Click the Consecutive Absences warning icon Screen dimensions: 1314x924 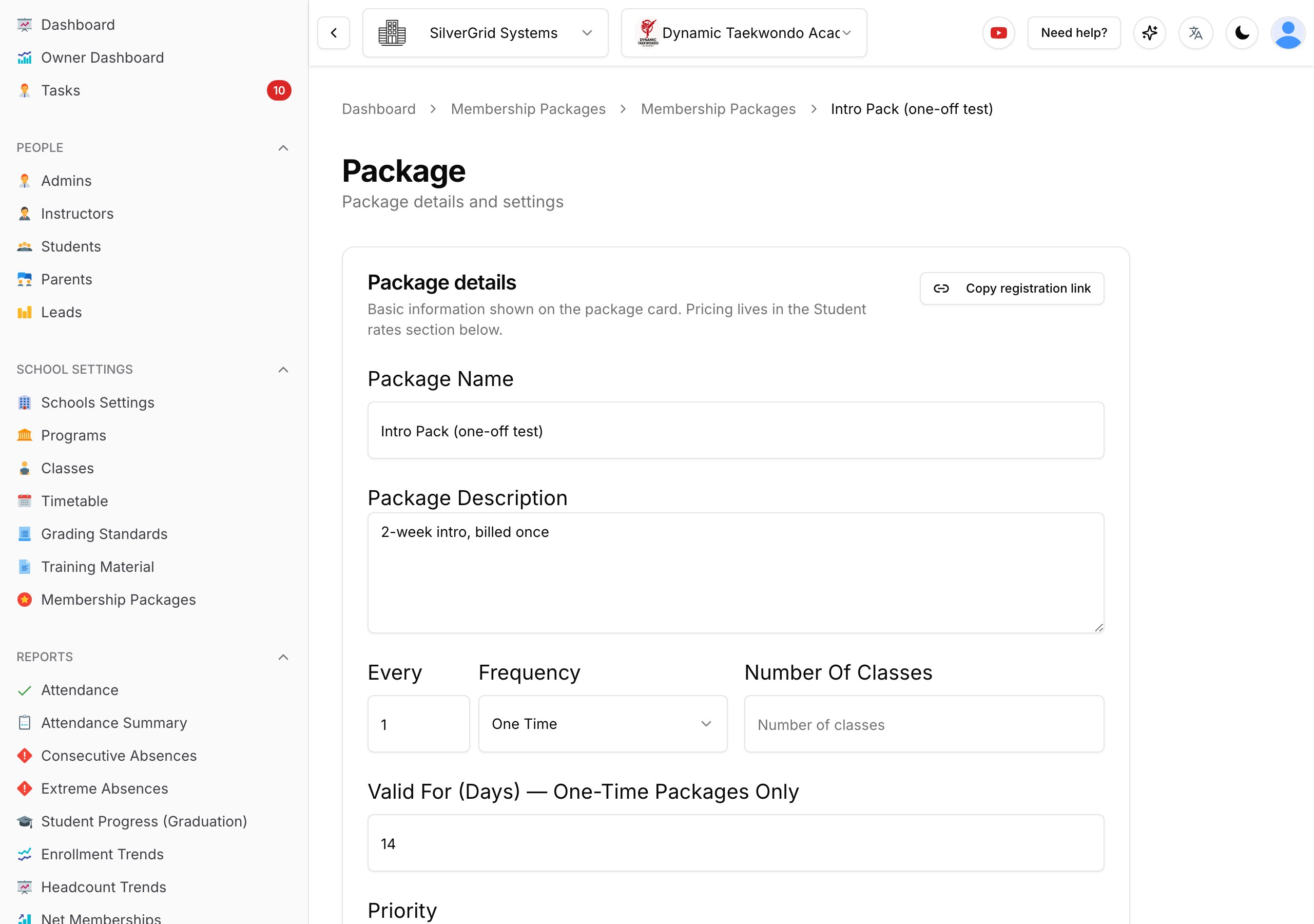point(24,756)
